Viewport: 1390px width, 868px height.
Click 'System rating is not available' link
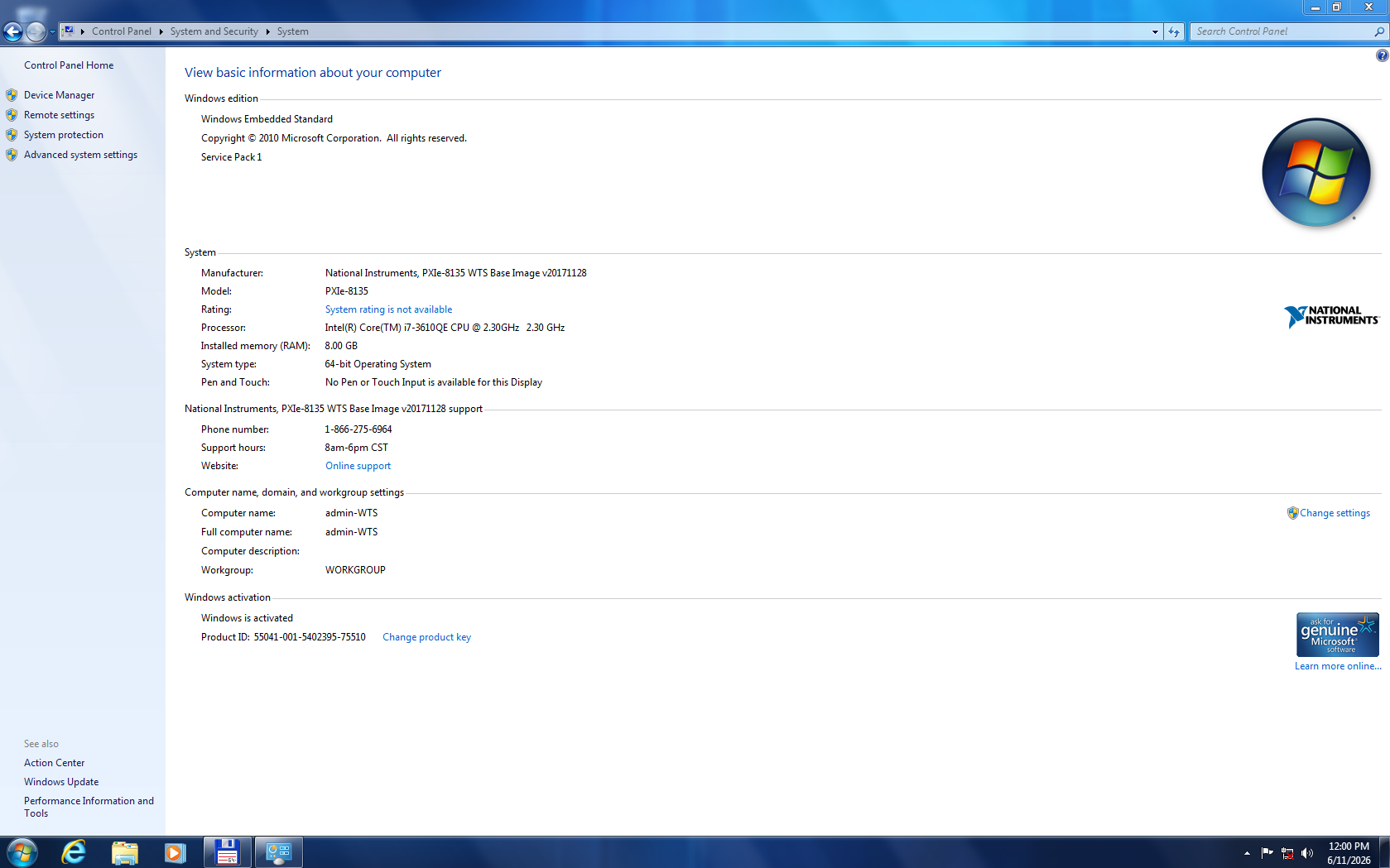point(389,309)
